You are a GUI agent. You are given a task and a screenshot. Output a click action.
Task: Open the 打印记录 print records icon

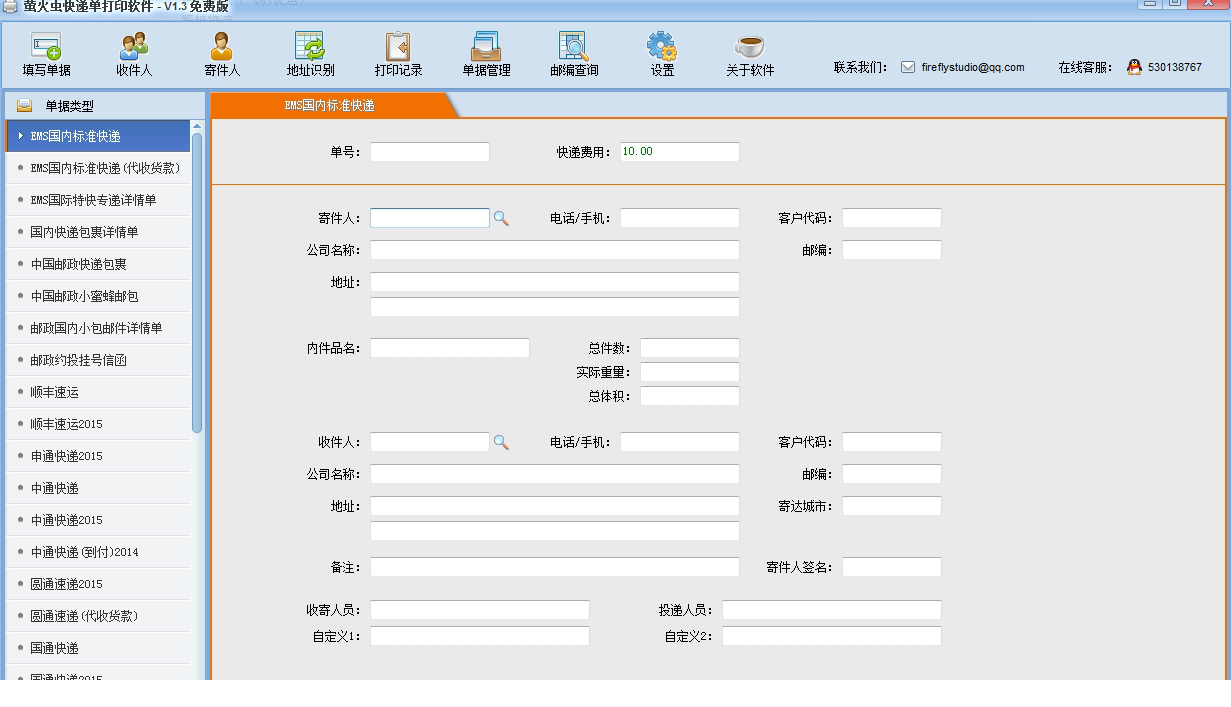(398, 55)
